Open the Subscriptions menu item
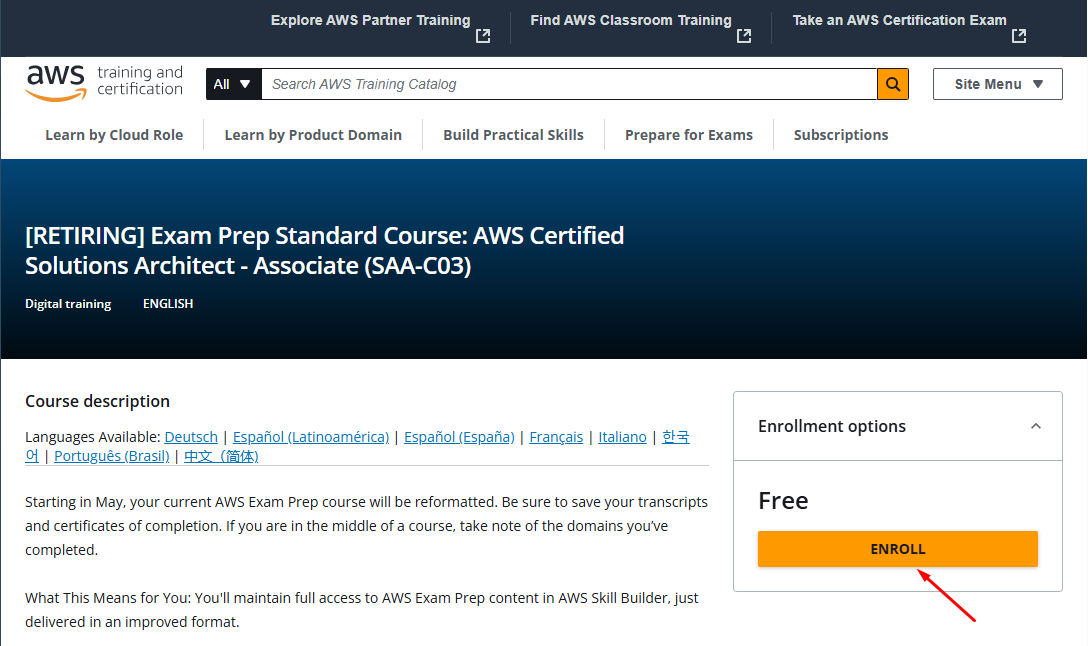Image resolution: width=1088 pixels, height=646 pixels. (841, 135)
